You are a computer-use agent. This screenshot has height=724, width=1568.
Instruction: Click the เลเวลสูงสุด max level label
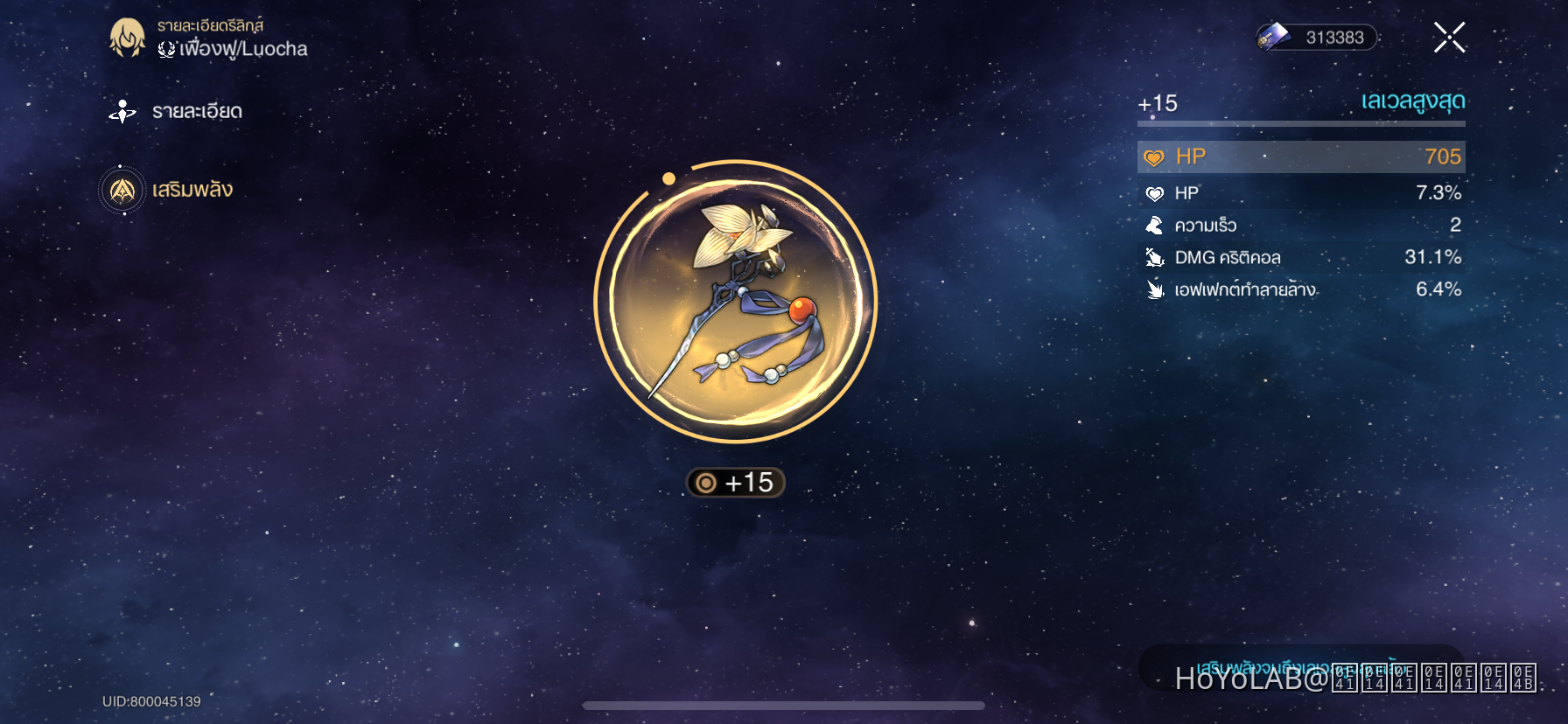tap(1413, 102)
